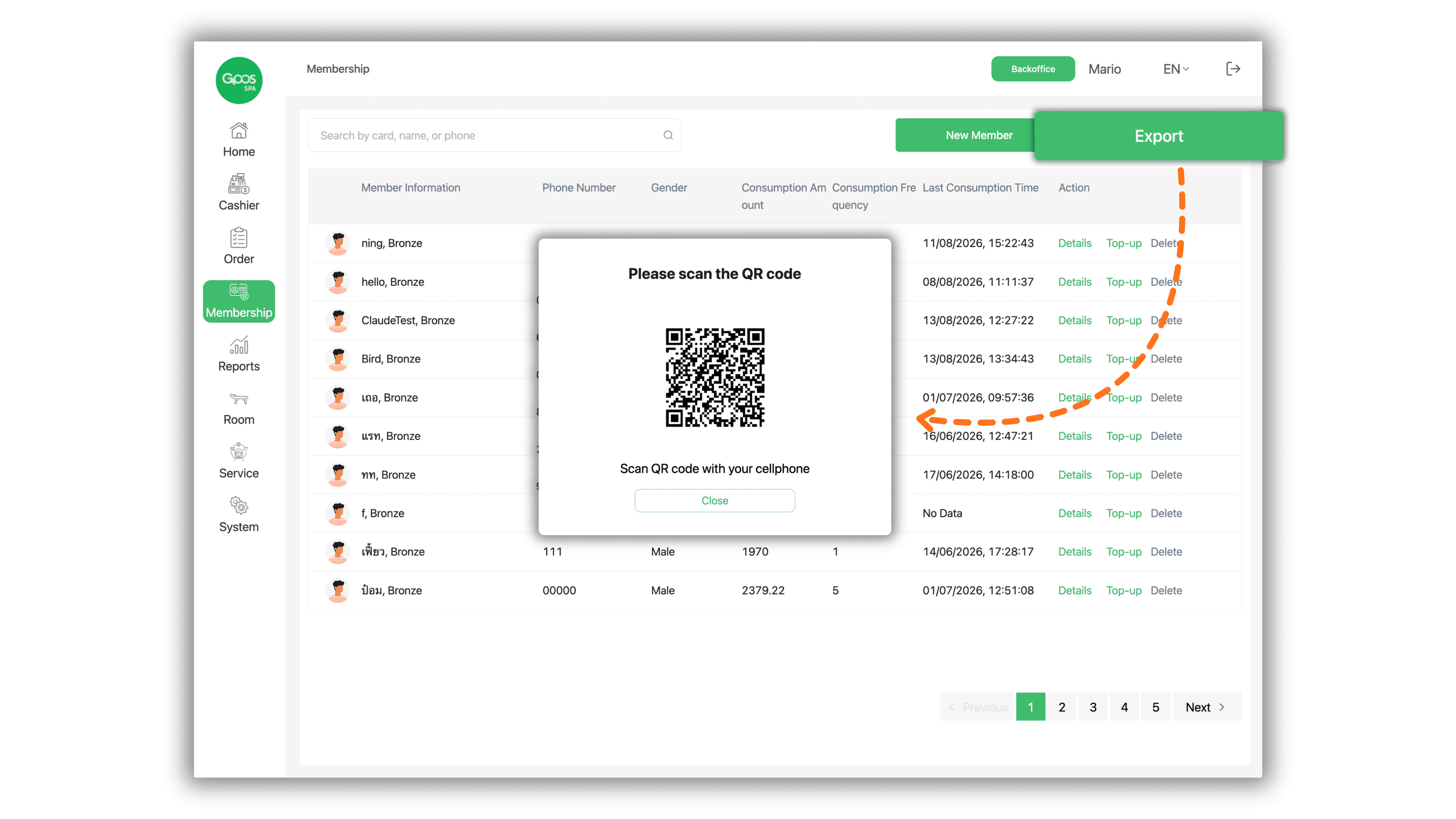1456x819 pixels.
Task: Click the Member Information column header
Action: tap(411, 188)
